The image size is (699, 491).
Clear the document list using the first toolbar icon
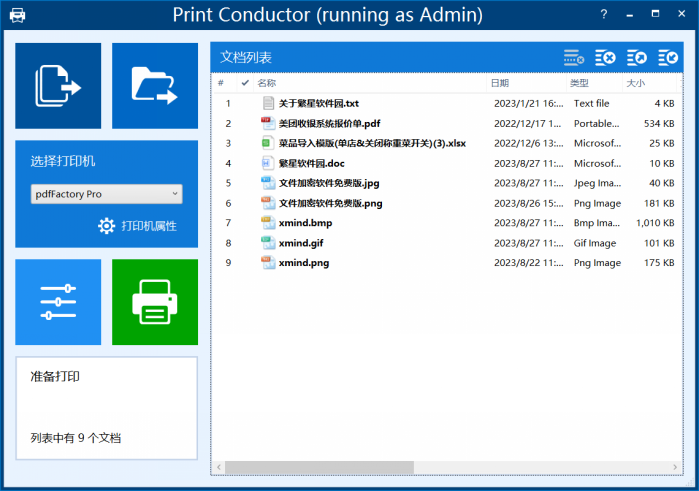[x=574, y=58]
